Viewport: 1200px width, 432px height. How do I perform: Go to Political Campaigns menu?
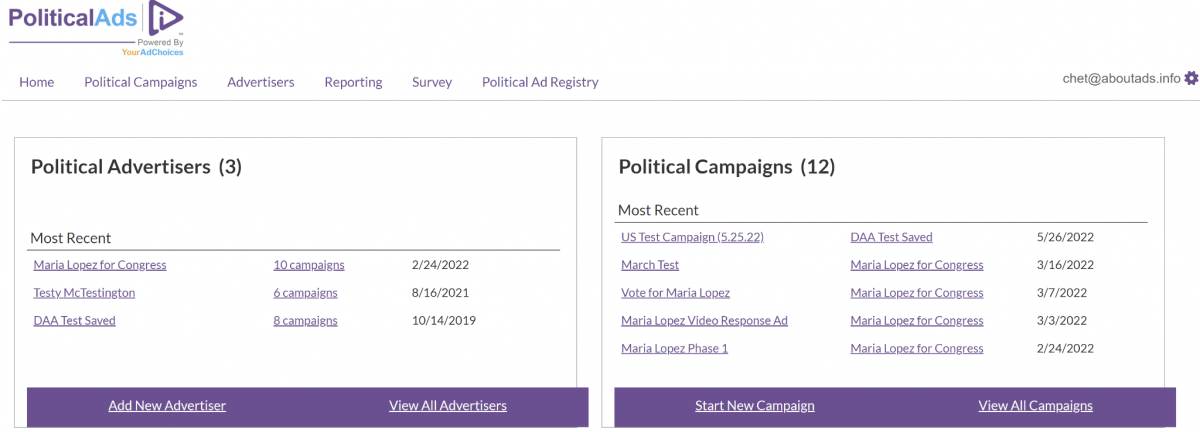pos(141,82)
